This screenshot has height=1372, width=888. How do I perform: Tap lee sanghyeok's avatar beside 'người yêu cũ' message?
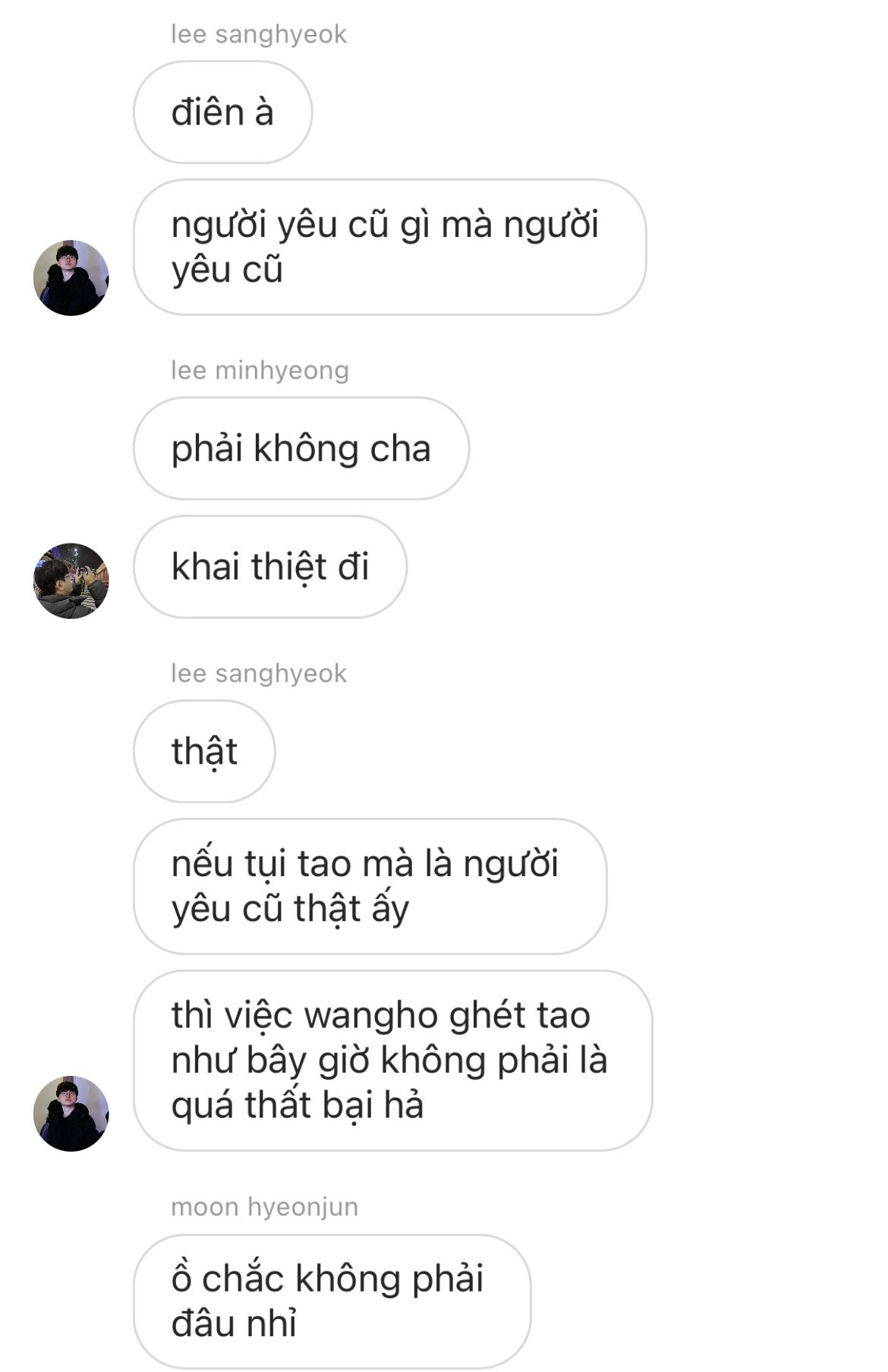tap(71, 278)
